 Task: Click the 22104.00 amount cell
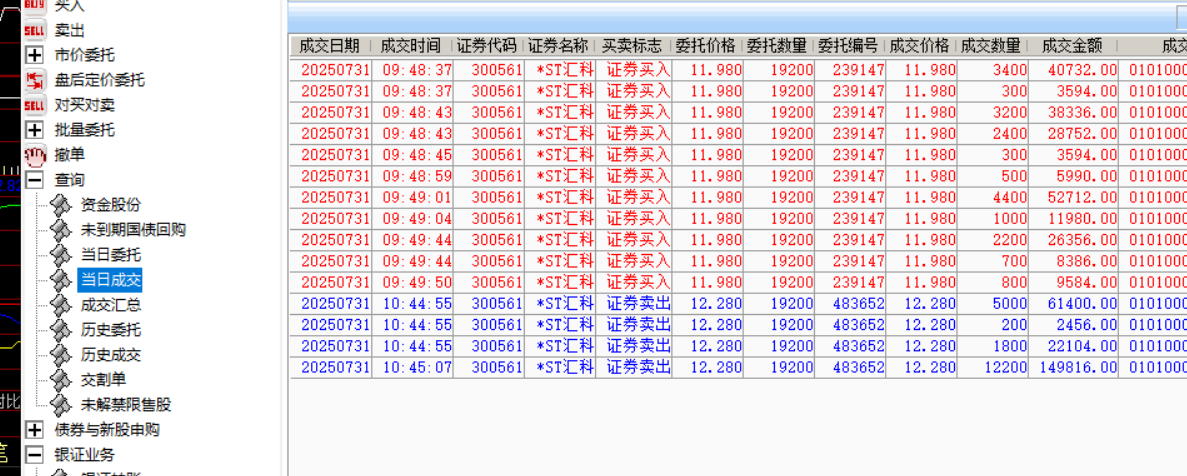(x=1073, y=346)
